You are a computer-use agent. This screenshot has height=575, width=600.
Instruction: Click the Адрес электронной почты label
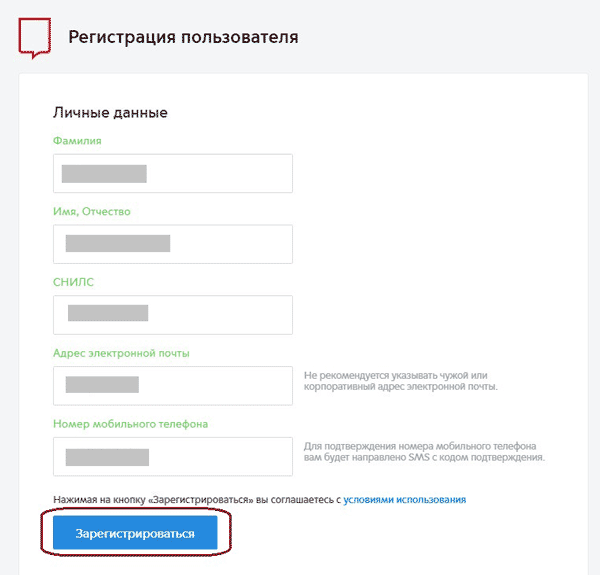(121, 353)
